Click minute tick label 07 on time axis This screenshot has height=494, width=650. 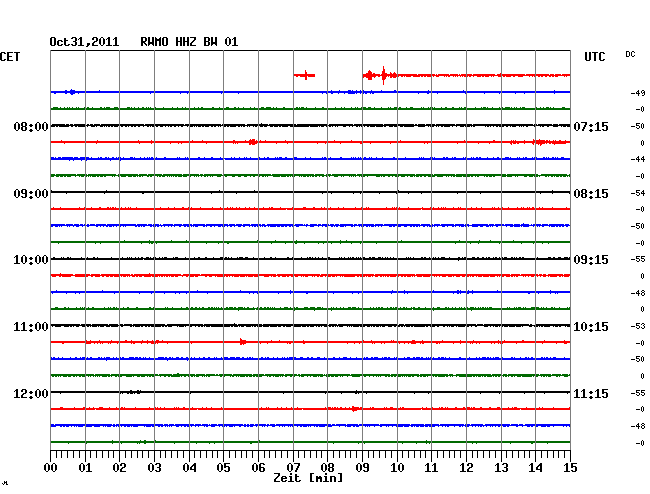tap(293, 467)
